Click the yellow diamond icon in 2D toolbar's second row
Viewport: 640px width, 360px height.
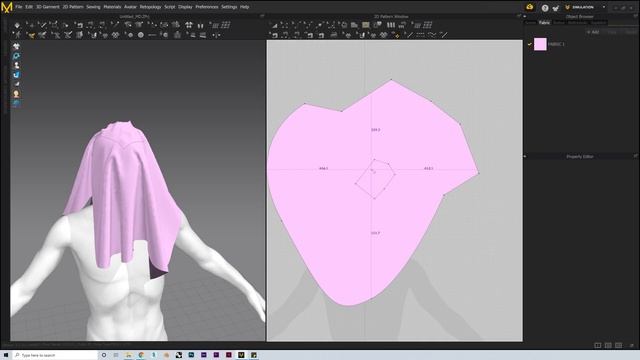coord(396,36)
